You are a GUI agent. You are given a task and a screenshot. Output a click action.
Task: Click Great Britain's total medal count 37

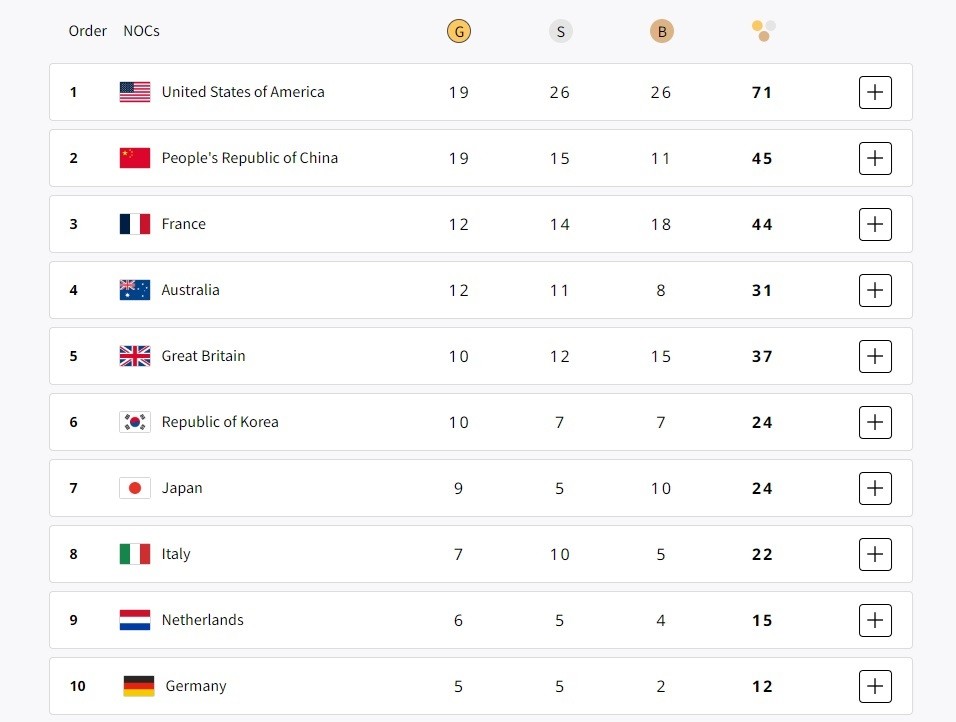762,356
